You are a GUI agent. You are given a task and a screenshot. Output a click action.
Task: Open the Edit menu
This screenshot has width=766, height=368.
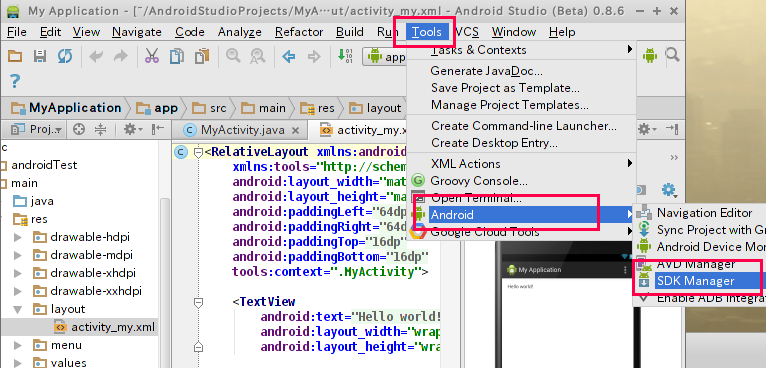click(50, 32)
